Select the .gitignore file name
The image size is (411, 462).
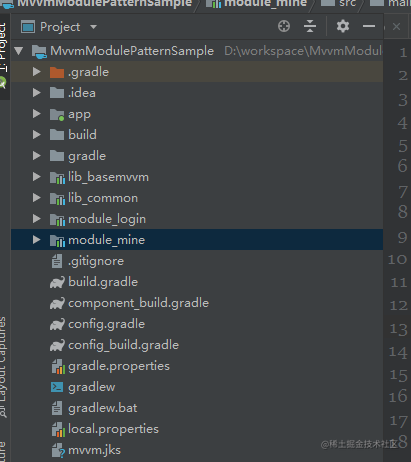[x=96, y=261]
